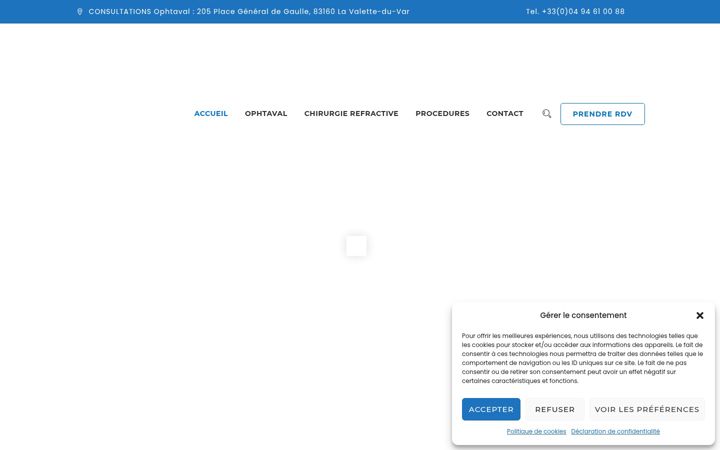Close the cookie consent dialog

pyautogui.click(x=699, y=315)
